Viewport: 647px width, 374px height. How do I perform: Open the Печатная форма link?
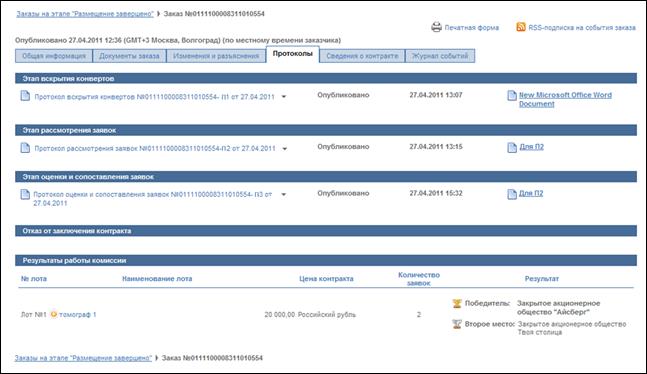coord(472,28)
